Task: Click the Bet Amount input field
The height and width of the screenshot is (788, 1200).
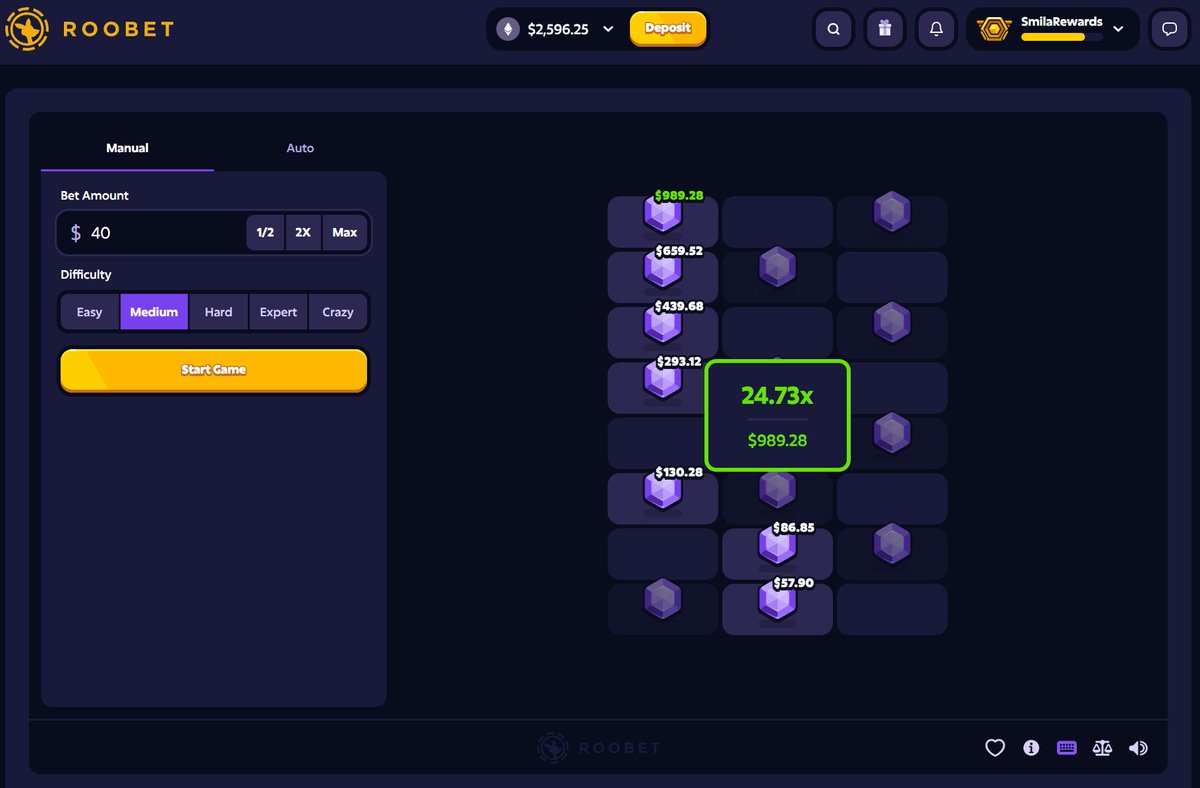Action: click(x=214, y=233)
